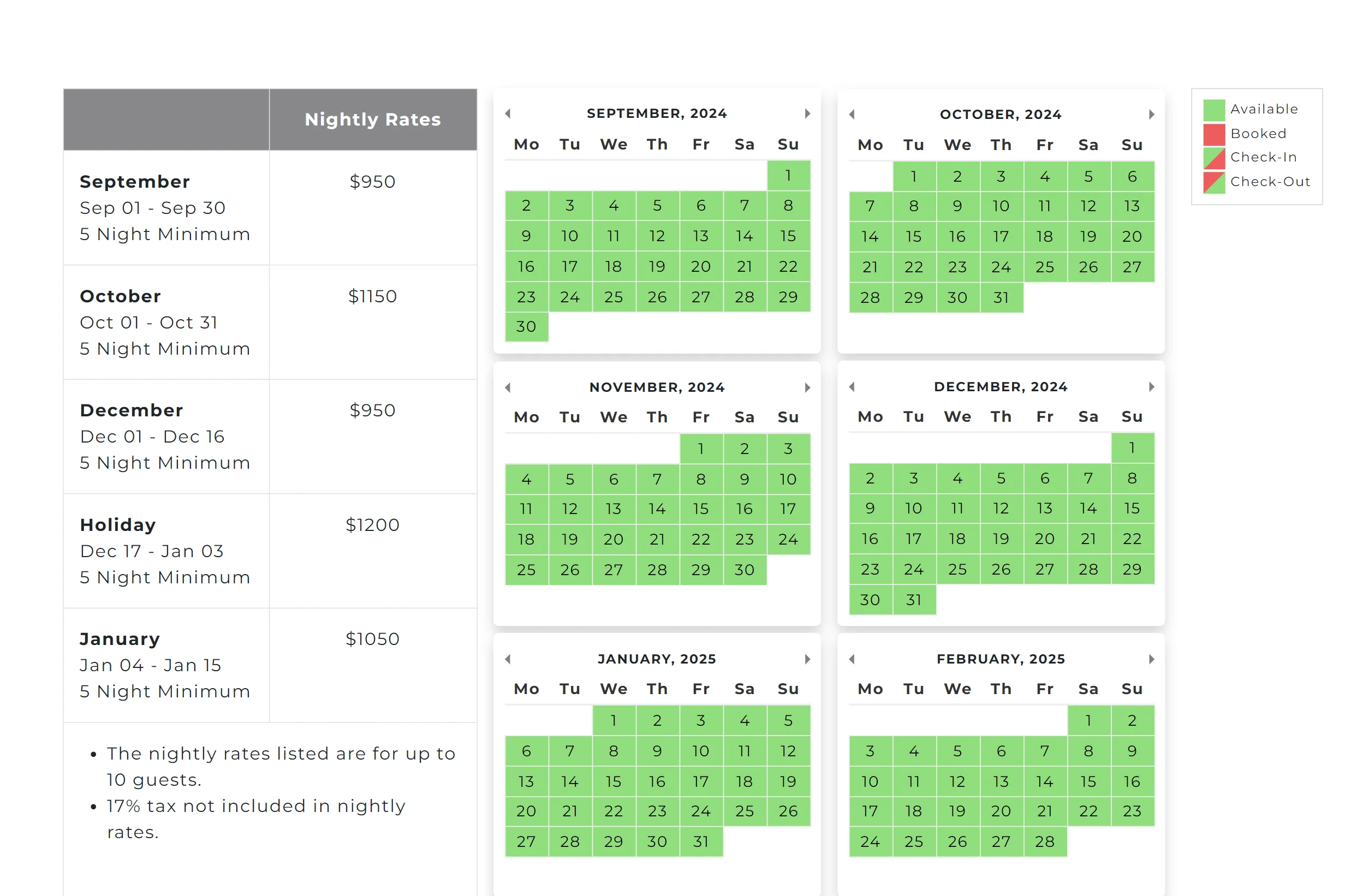
Task: Click next month arrow on September 2024 calendar
Action: (x=807, y=114)
